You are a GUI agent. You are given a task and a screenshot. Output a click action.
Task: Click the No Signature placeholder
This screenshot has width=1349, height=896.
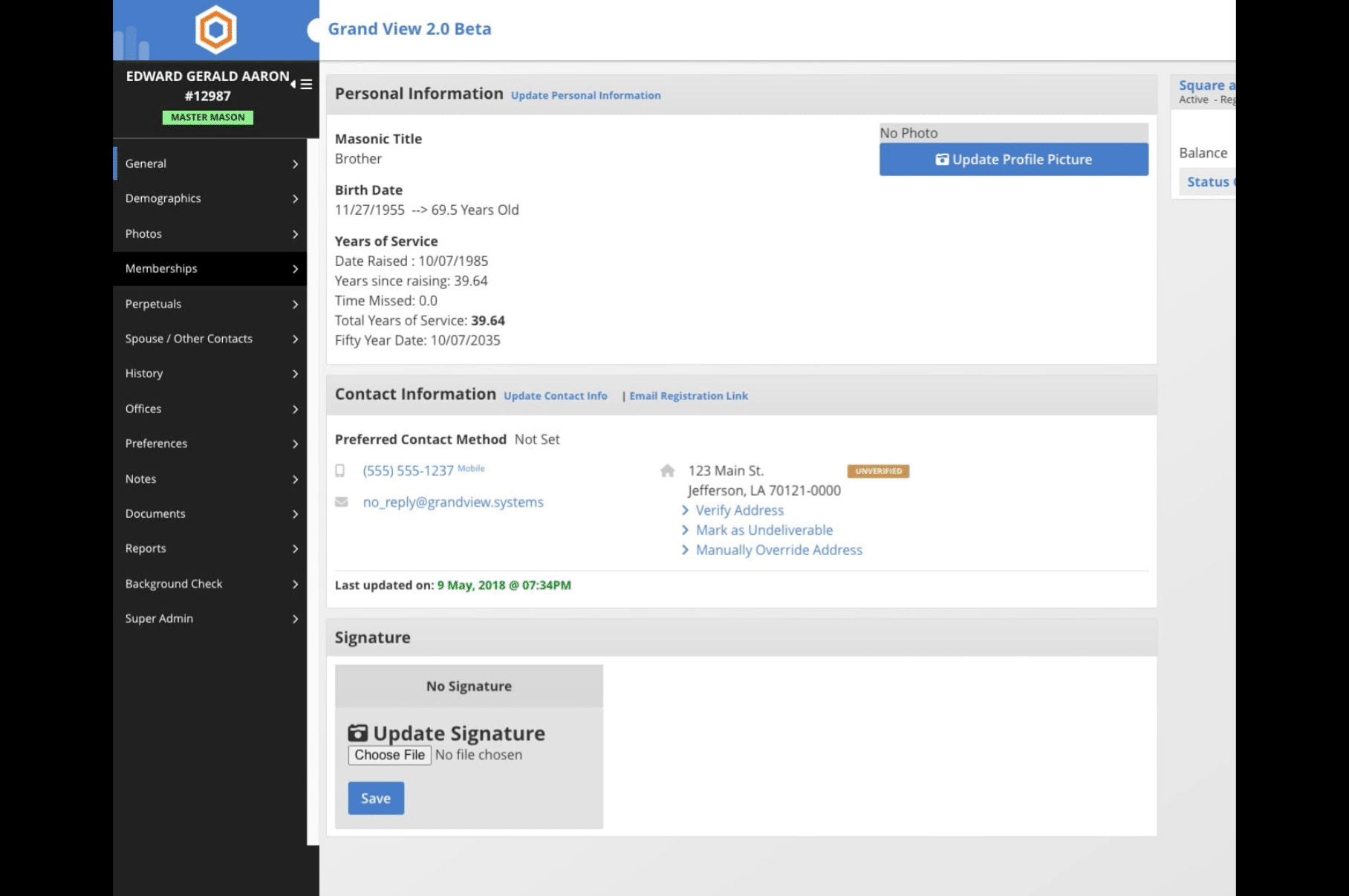click(x=469, y=686)
